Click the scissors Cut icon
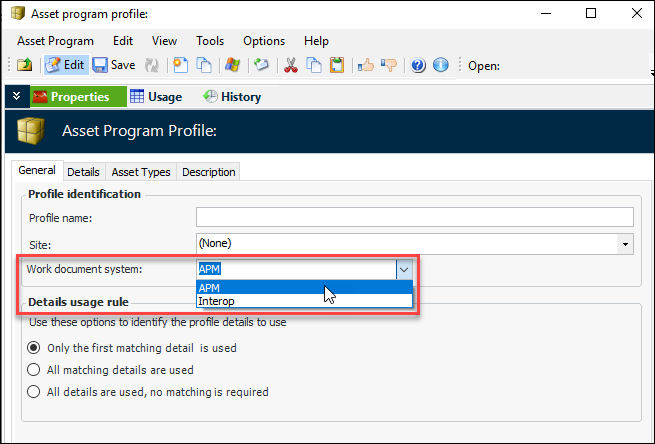 pos(291,66)
